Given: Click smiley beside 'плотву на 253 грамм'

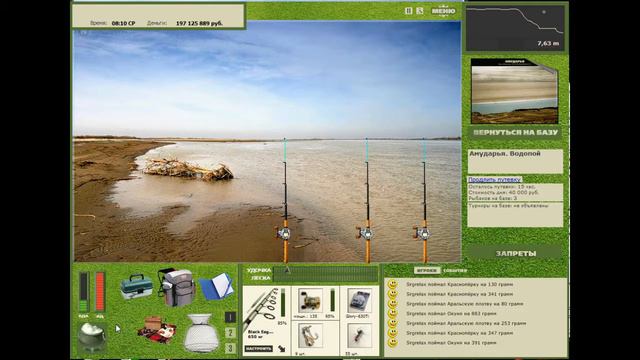Looking at the screenshot, I should click(x=393, y=323).
